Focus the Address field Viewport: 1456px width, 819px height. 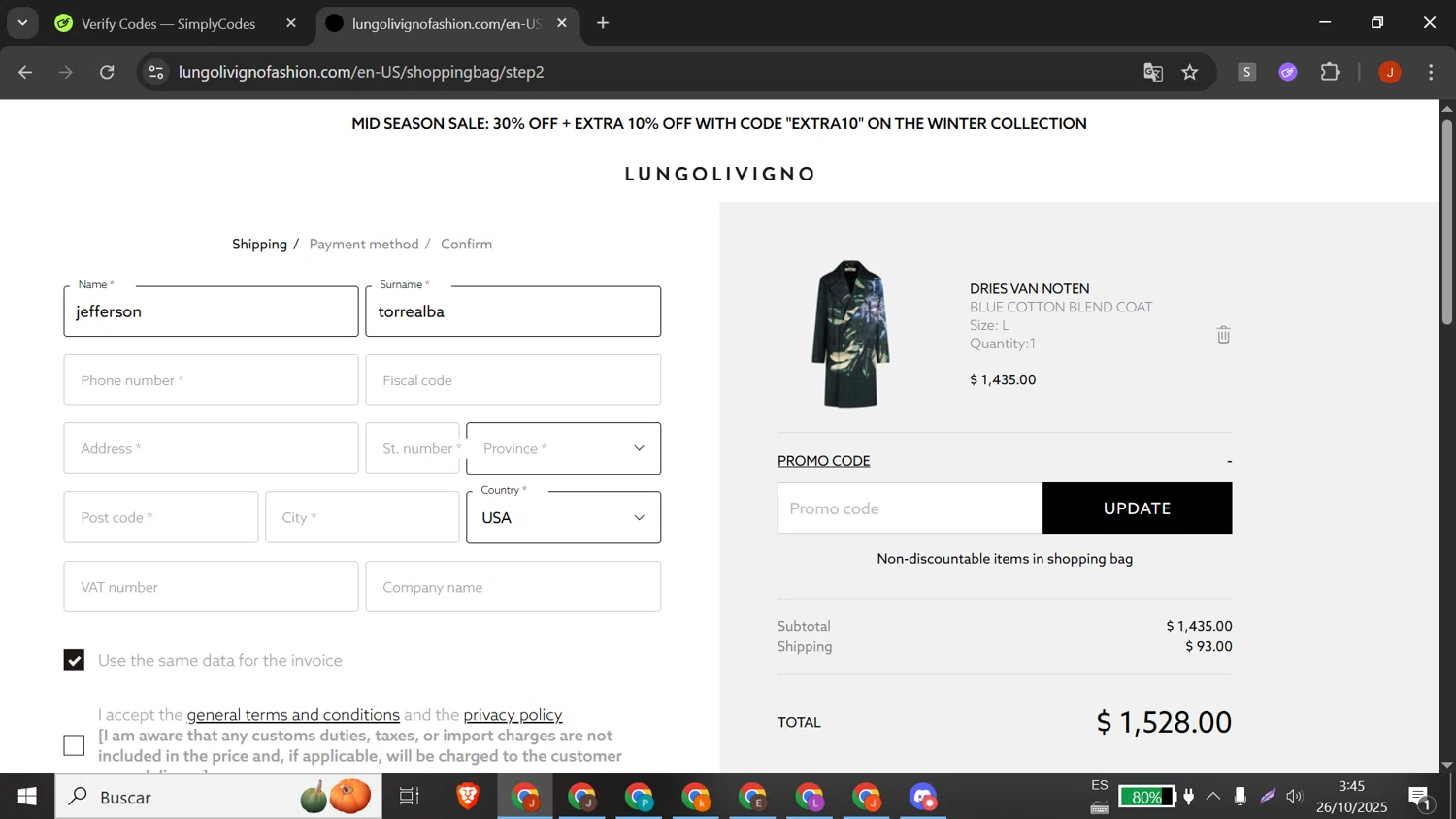pyautogui.click(x=211, y=448)
